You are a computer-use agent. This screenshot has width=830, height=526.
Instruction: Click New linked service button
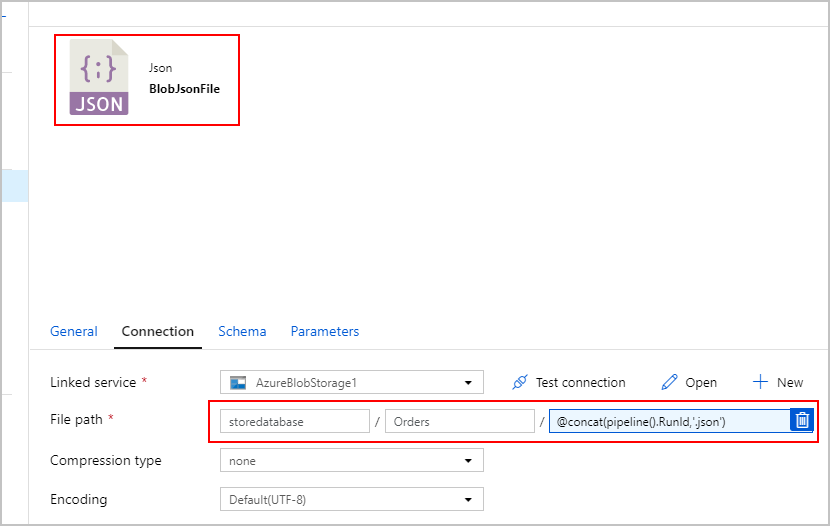click(778, 382)
